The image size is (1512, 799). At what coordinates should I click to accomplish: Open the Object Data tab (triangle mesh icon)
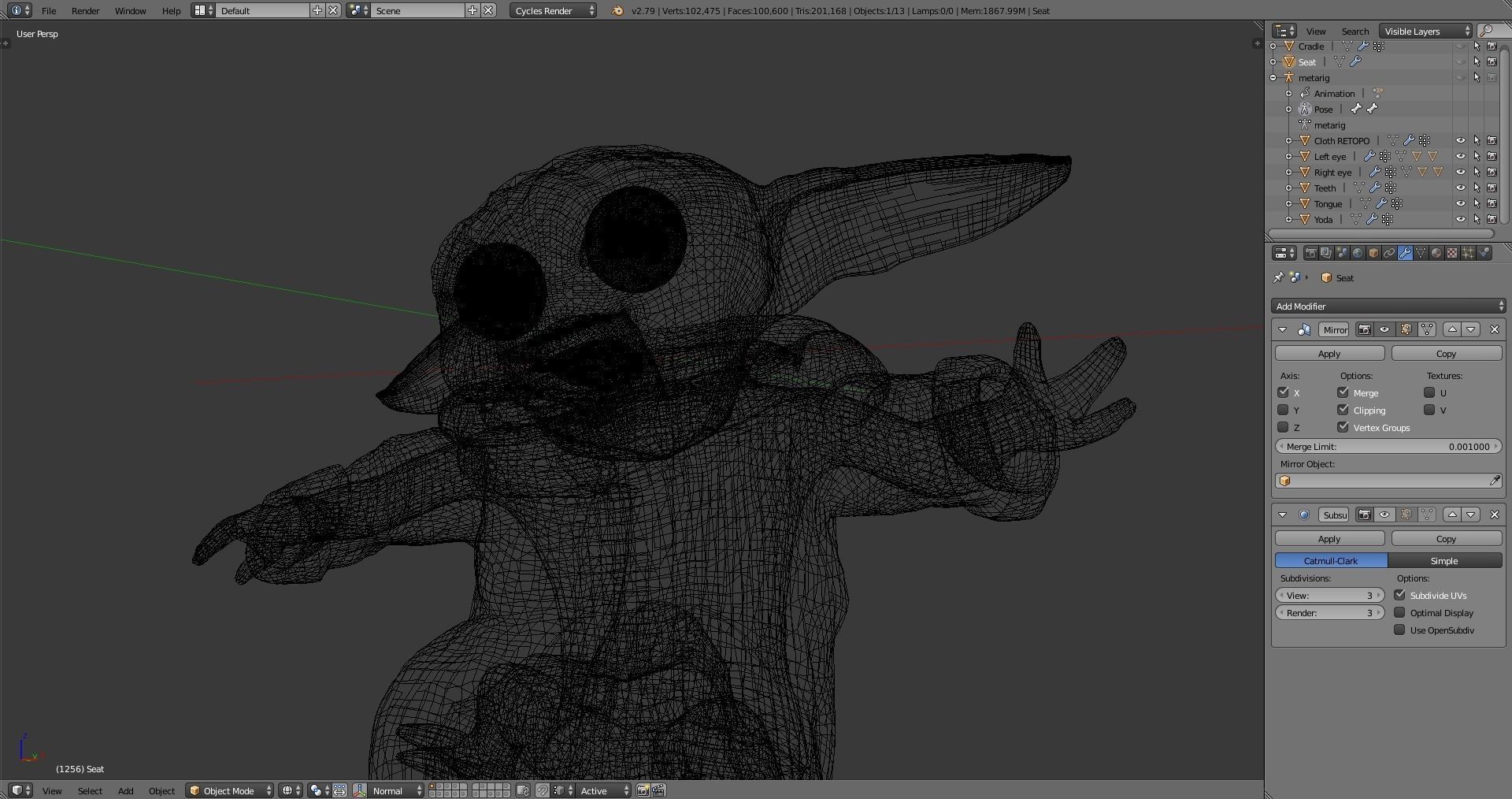1421,253
